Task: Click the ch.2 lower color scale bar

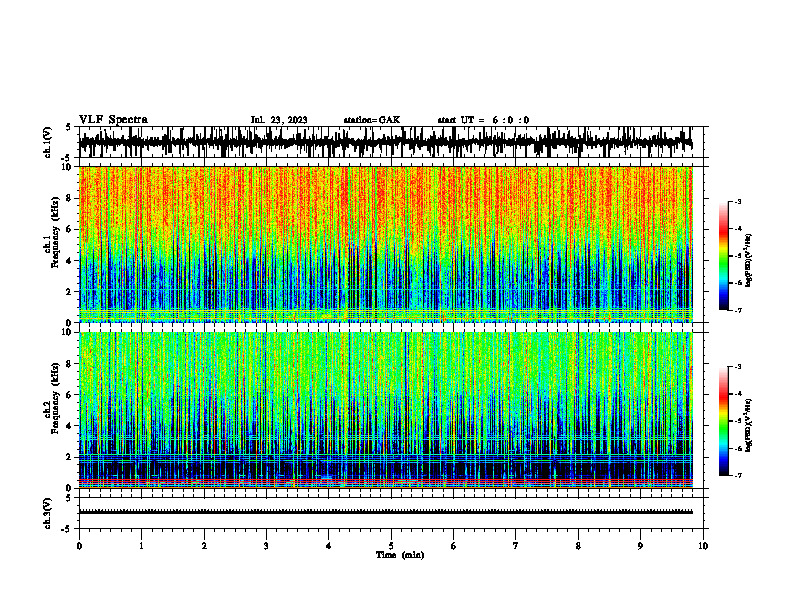Action: tap(724, 421)
